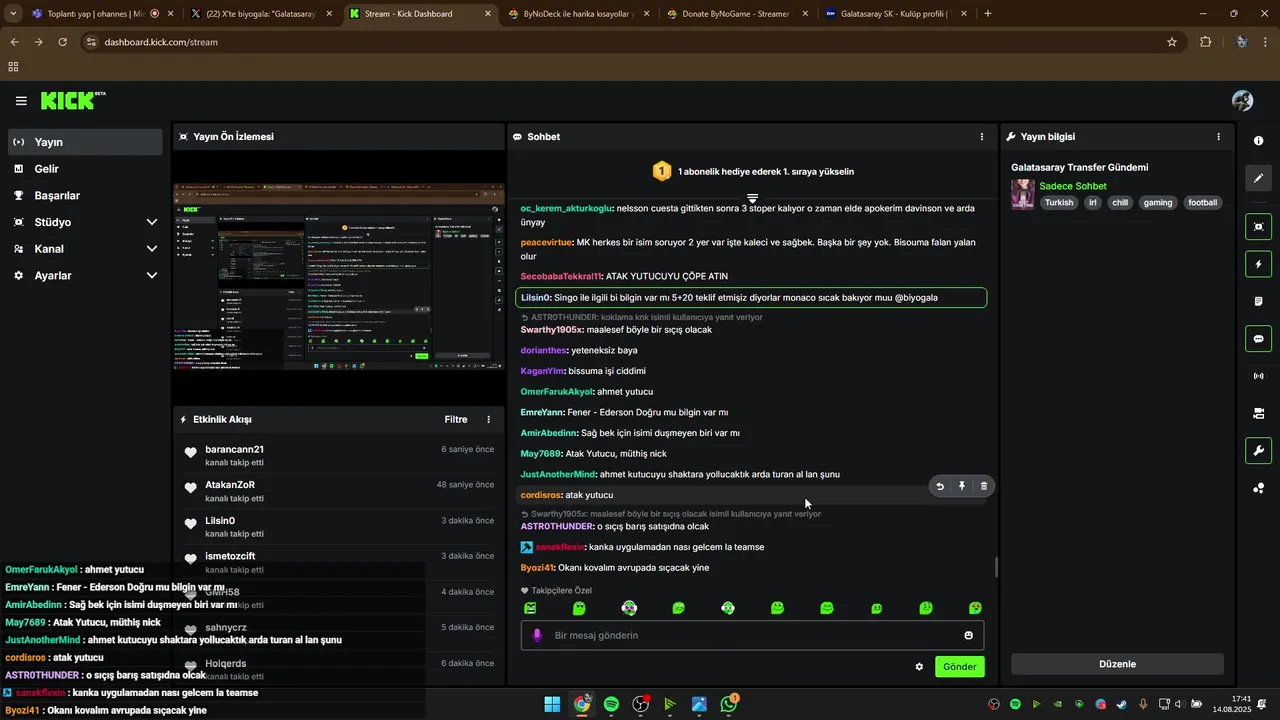1280x720 pixels.
Task: Open OBS Studio from the taskbar
Action: pyautogui.click(x=641, y=704)
